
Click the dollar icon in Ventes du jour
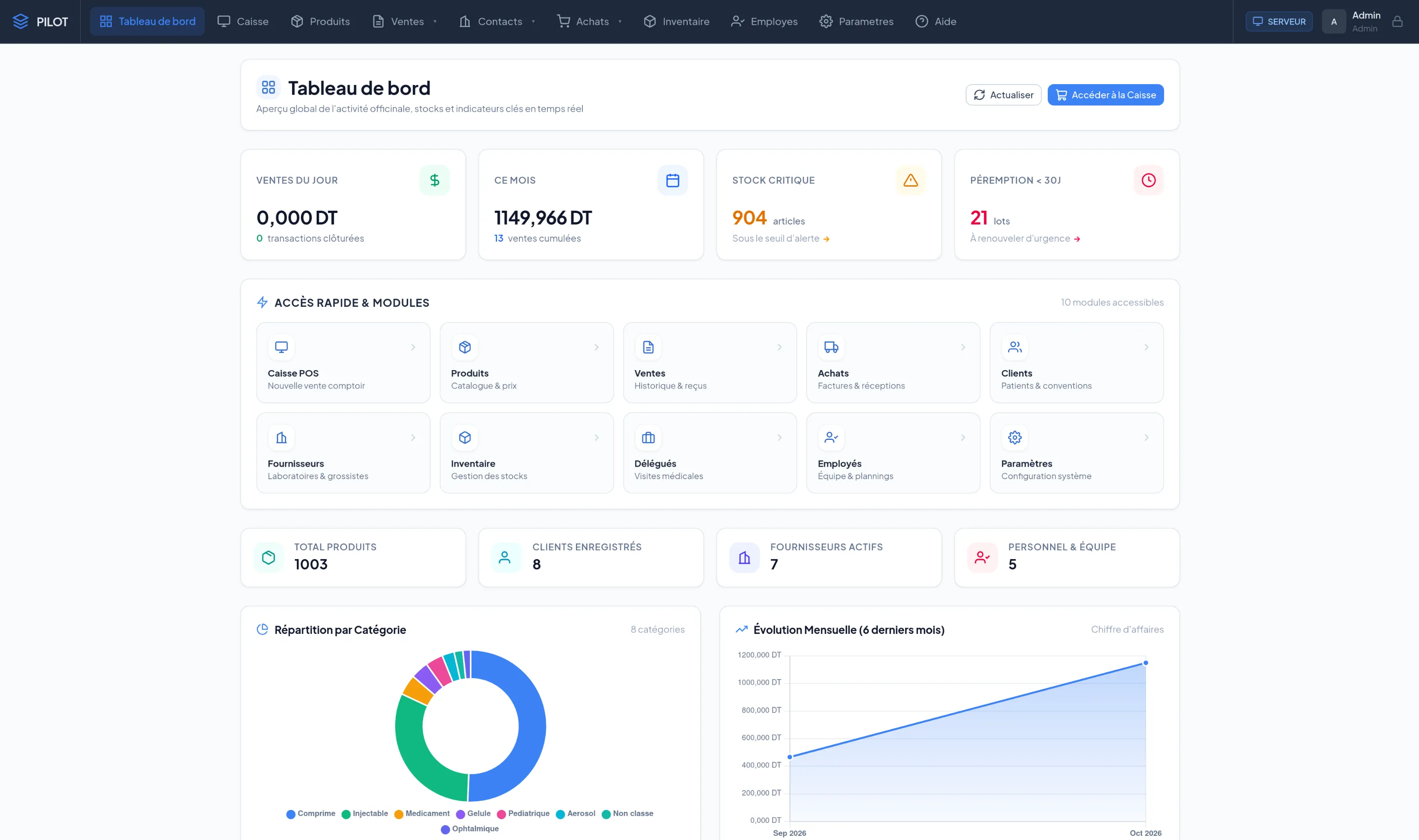pos(434,180)
